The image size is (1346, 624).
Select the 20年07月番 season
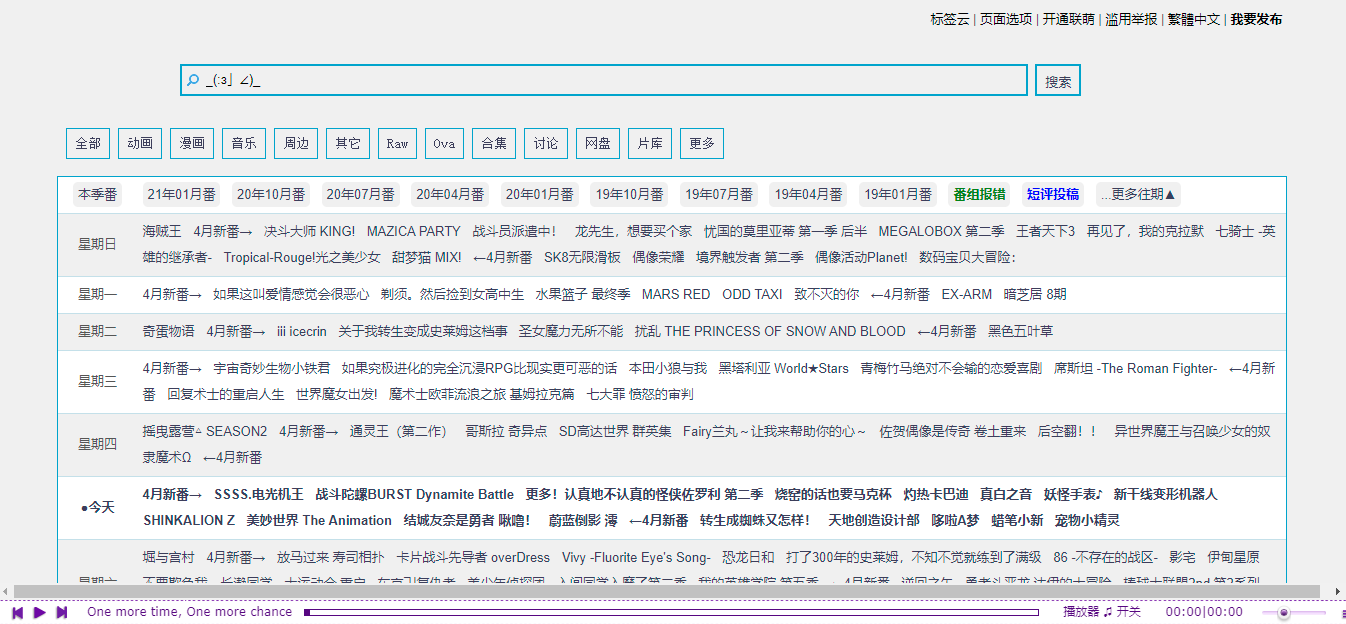point(360,194)
